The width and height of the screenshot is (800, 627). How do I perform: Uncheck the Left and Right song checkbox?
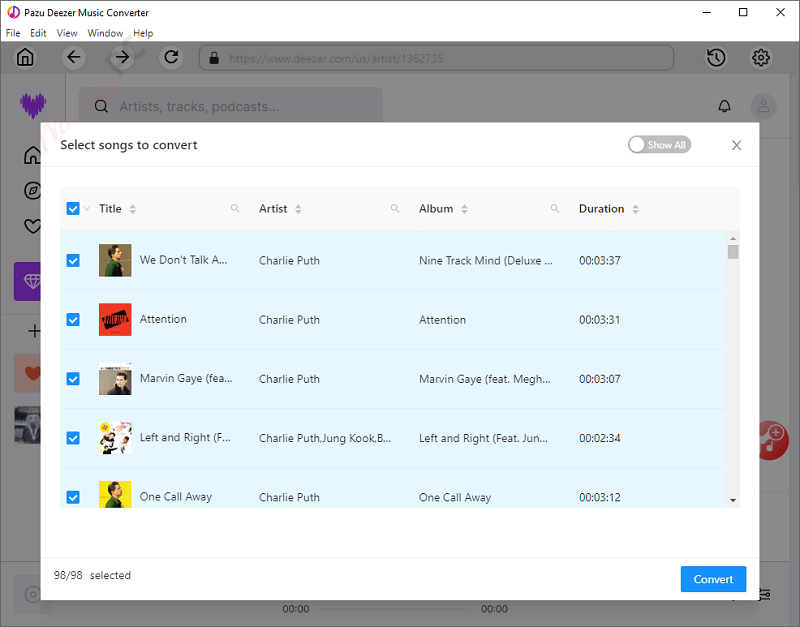(73, 438)
